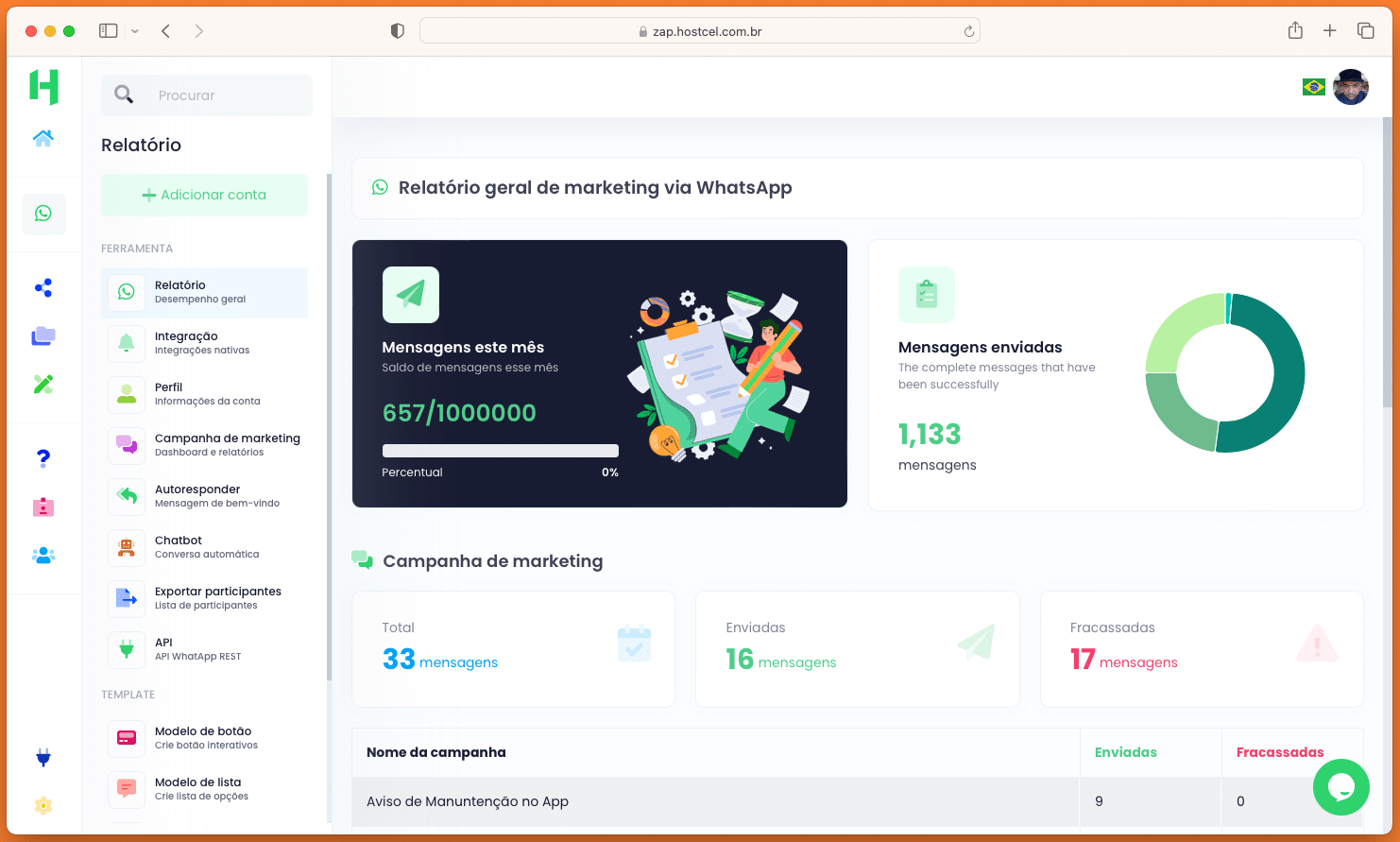Select the WhatsApp icon in left rail
This screenshot has height=842, width=1400.
(43, 214)
